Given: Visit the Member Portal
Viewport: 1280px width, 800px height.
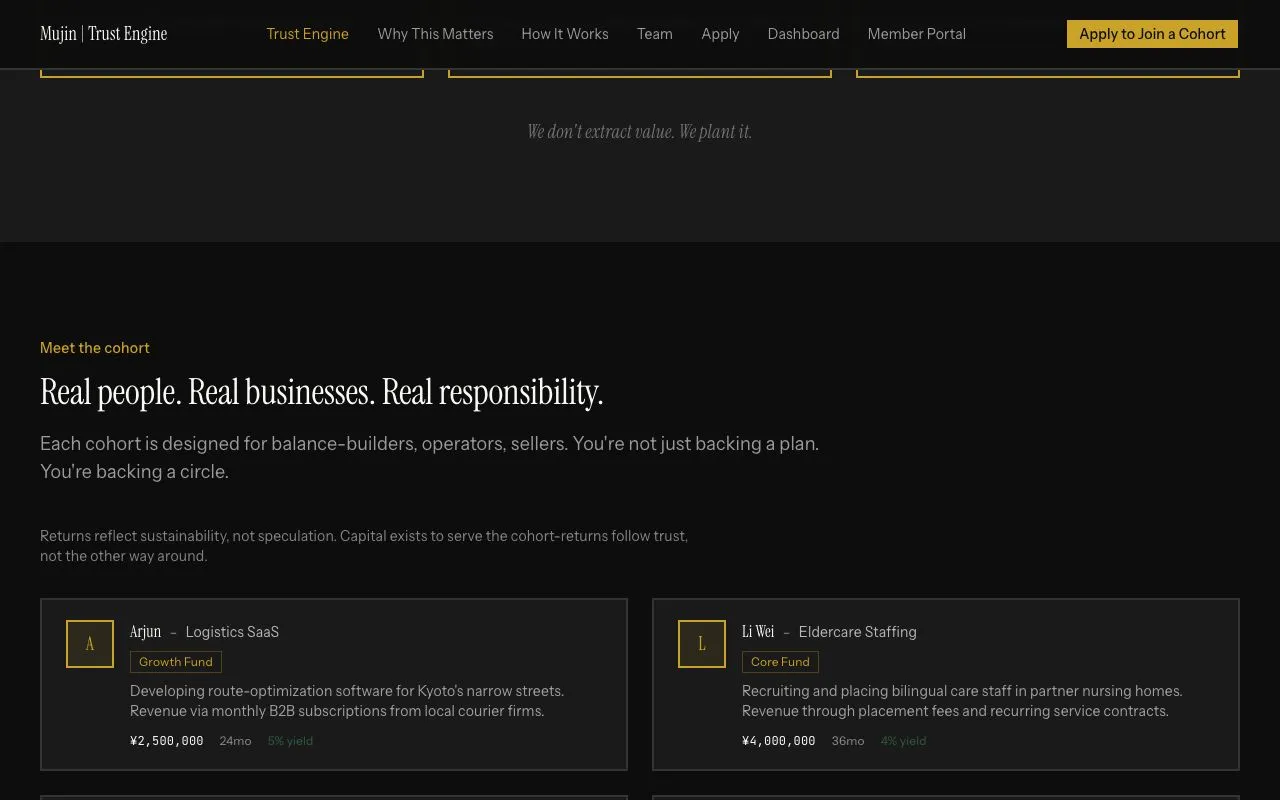Looking at the screenshot, I should click(x=916, y=34).
